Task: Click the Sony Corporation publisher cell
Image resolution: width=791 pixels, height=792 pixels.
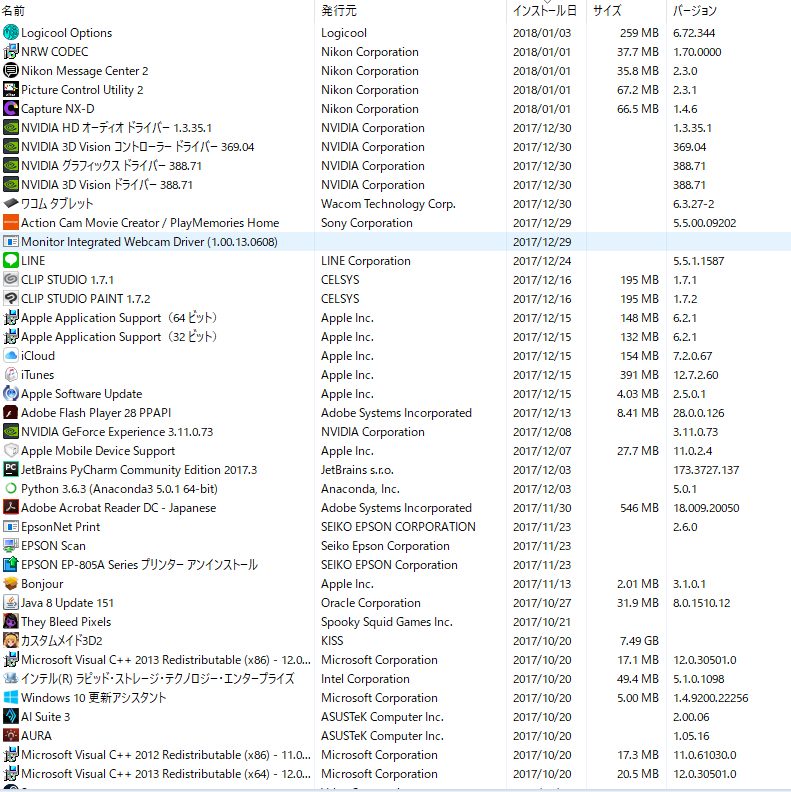Action: point(367,223)
